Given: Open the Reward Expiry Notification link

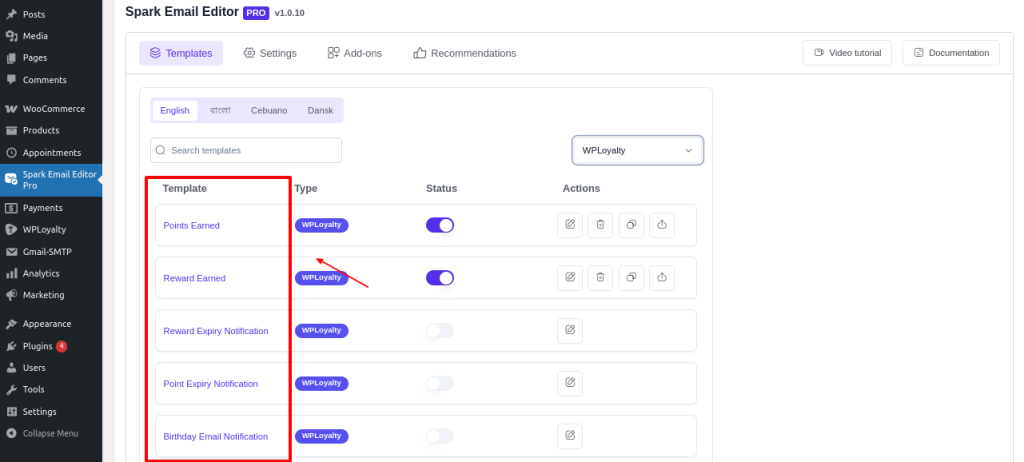Looking at the screenshot, I should coord(216,331).
